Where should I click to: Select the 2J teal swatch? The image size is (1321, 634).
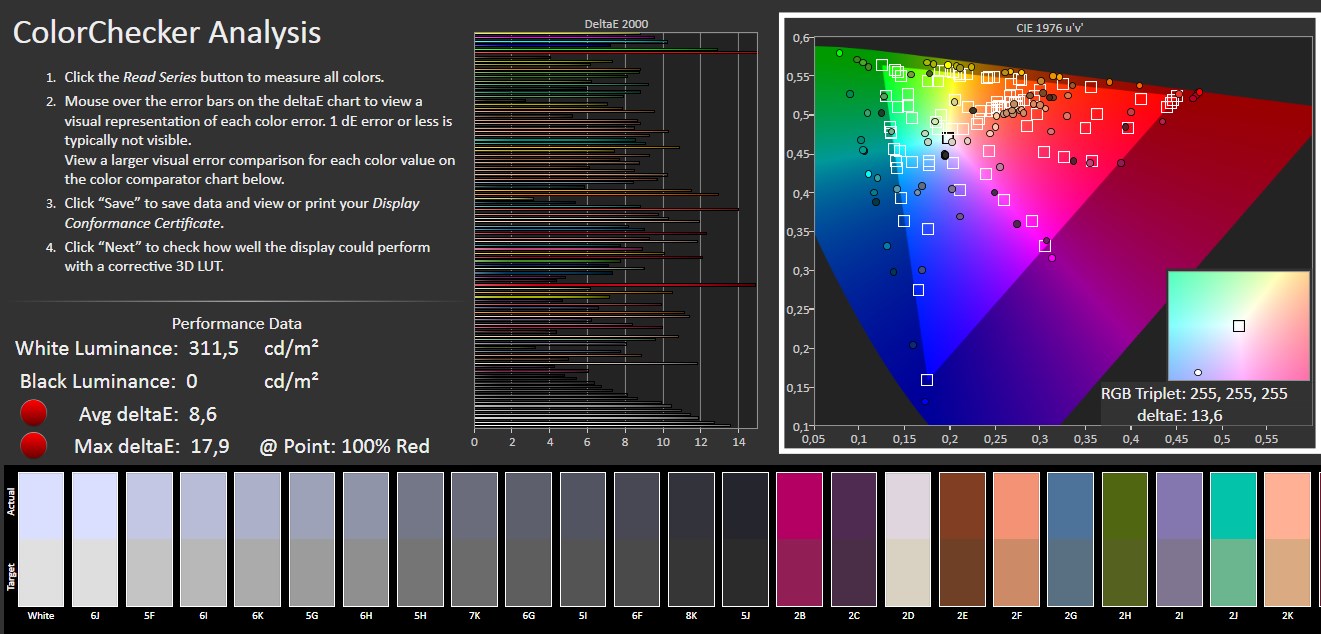(1233, 538)
